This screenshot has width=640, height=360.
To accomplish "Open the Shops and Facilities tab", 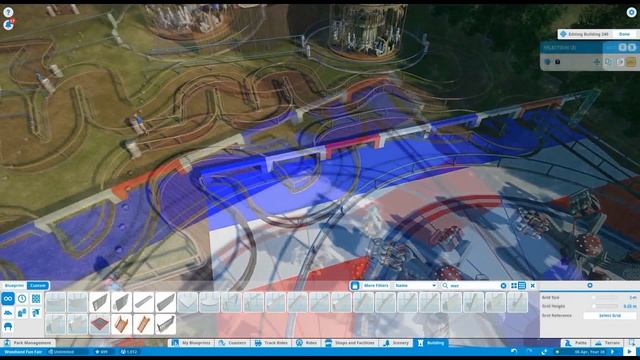I will [x=350, y=343].
